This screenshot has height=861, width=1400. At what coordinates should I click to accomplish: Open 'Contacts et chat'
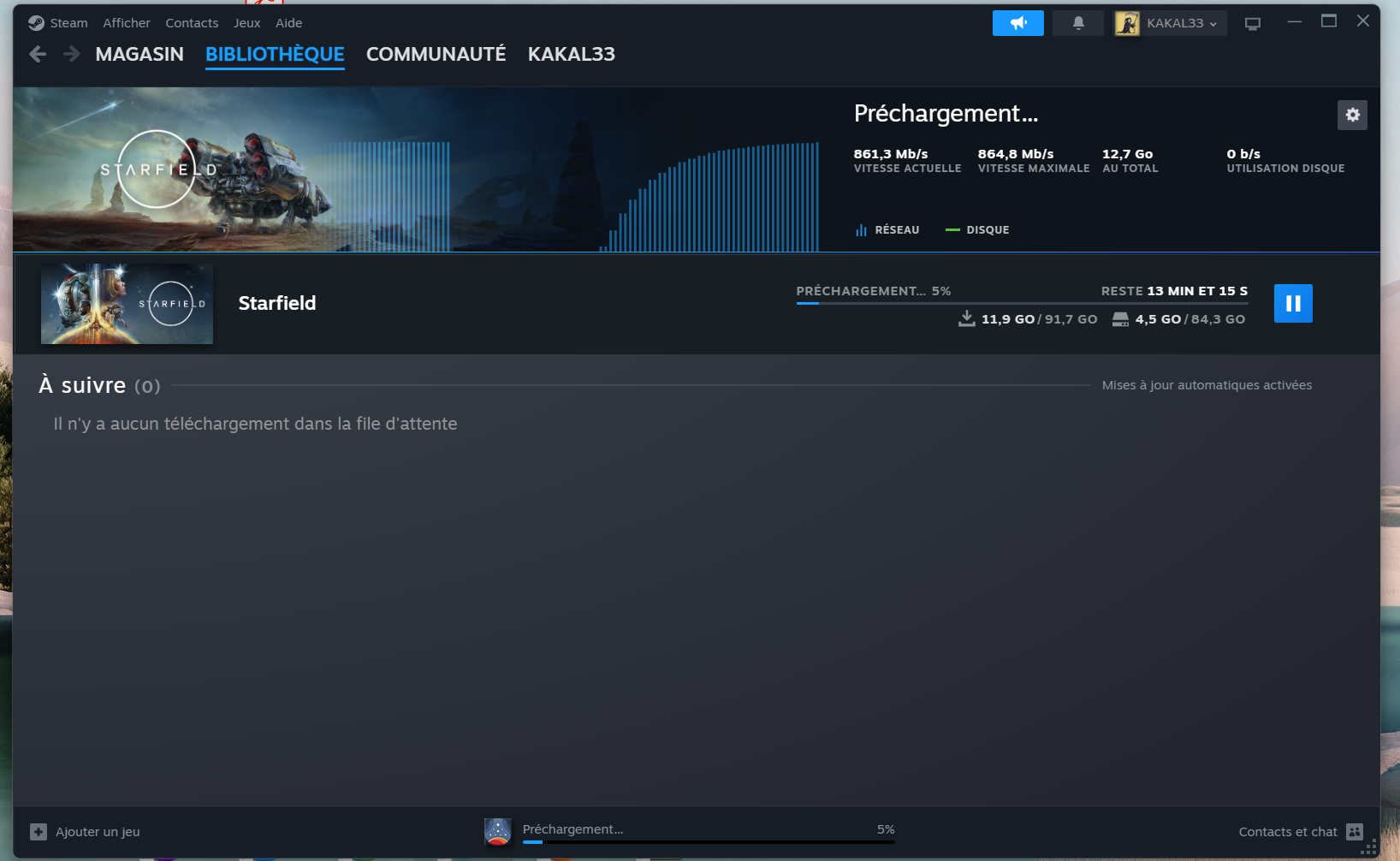(x=1287, y=832)
